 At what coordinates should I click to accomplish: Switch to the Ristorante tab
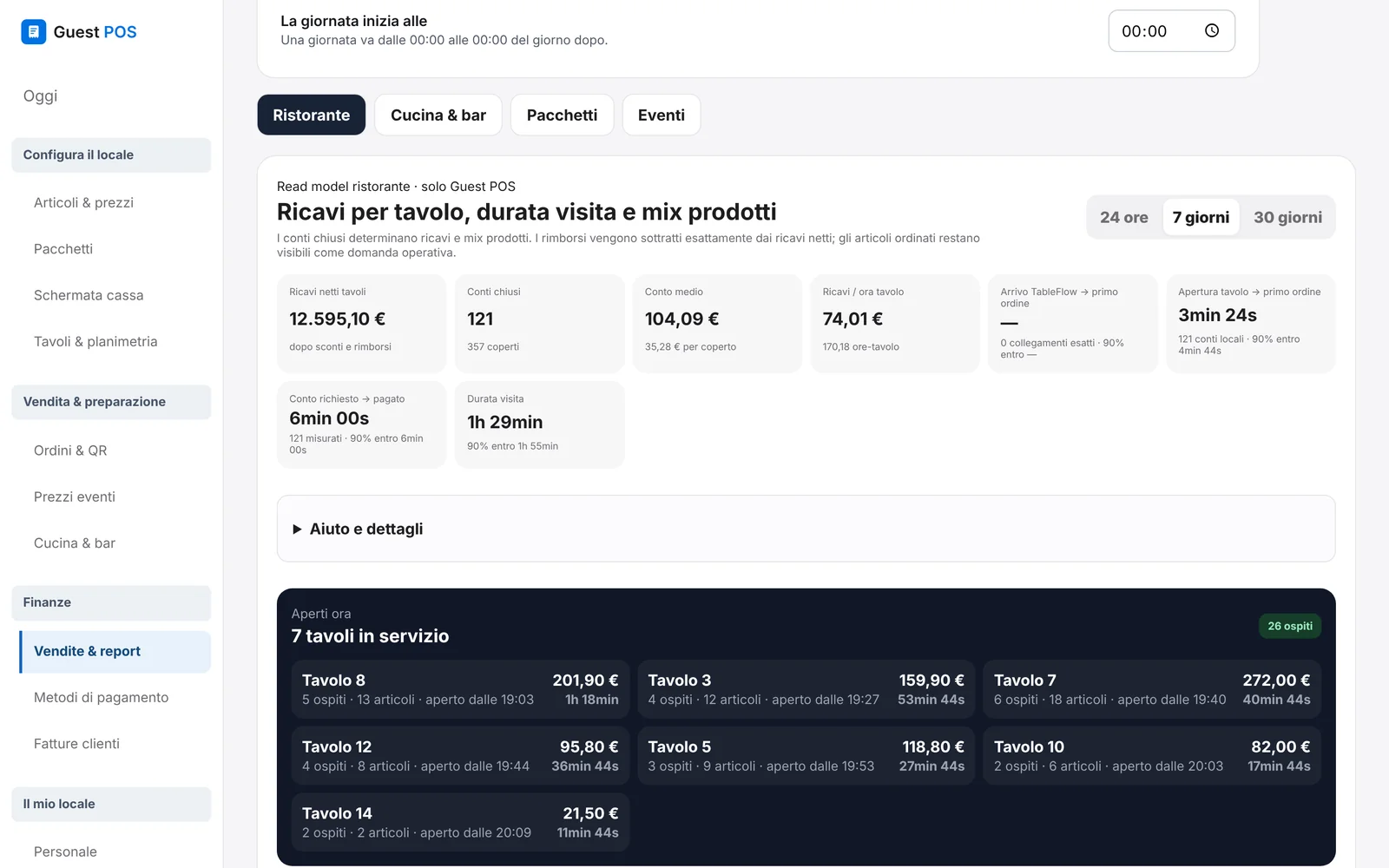pos(312,115)
